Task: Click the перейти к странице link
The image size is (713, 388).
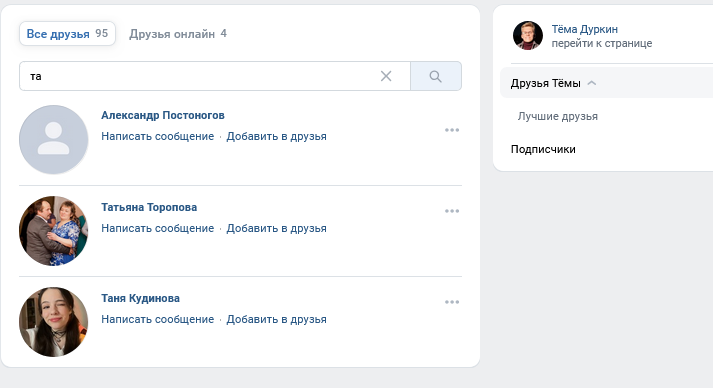Action: [602, 44]
